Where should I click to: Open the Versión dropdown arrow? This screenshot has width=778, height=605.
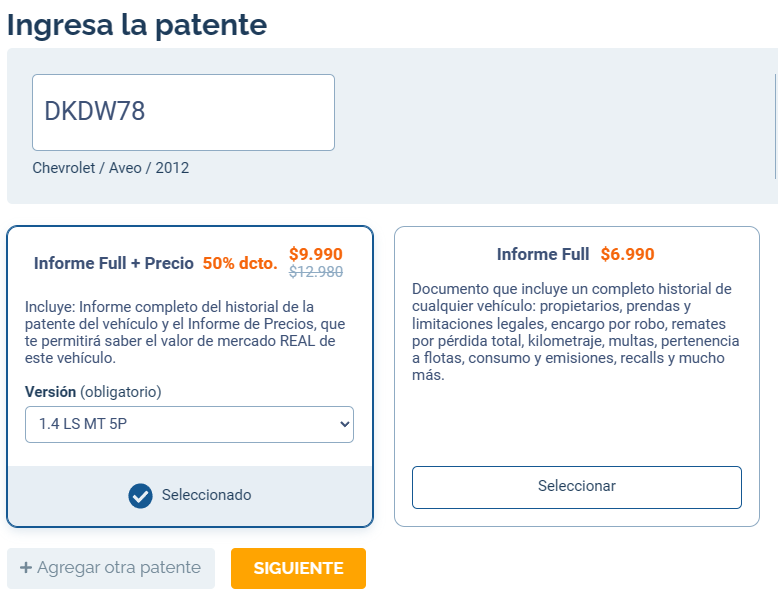(x=344, y=424)
